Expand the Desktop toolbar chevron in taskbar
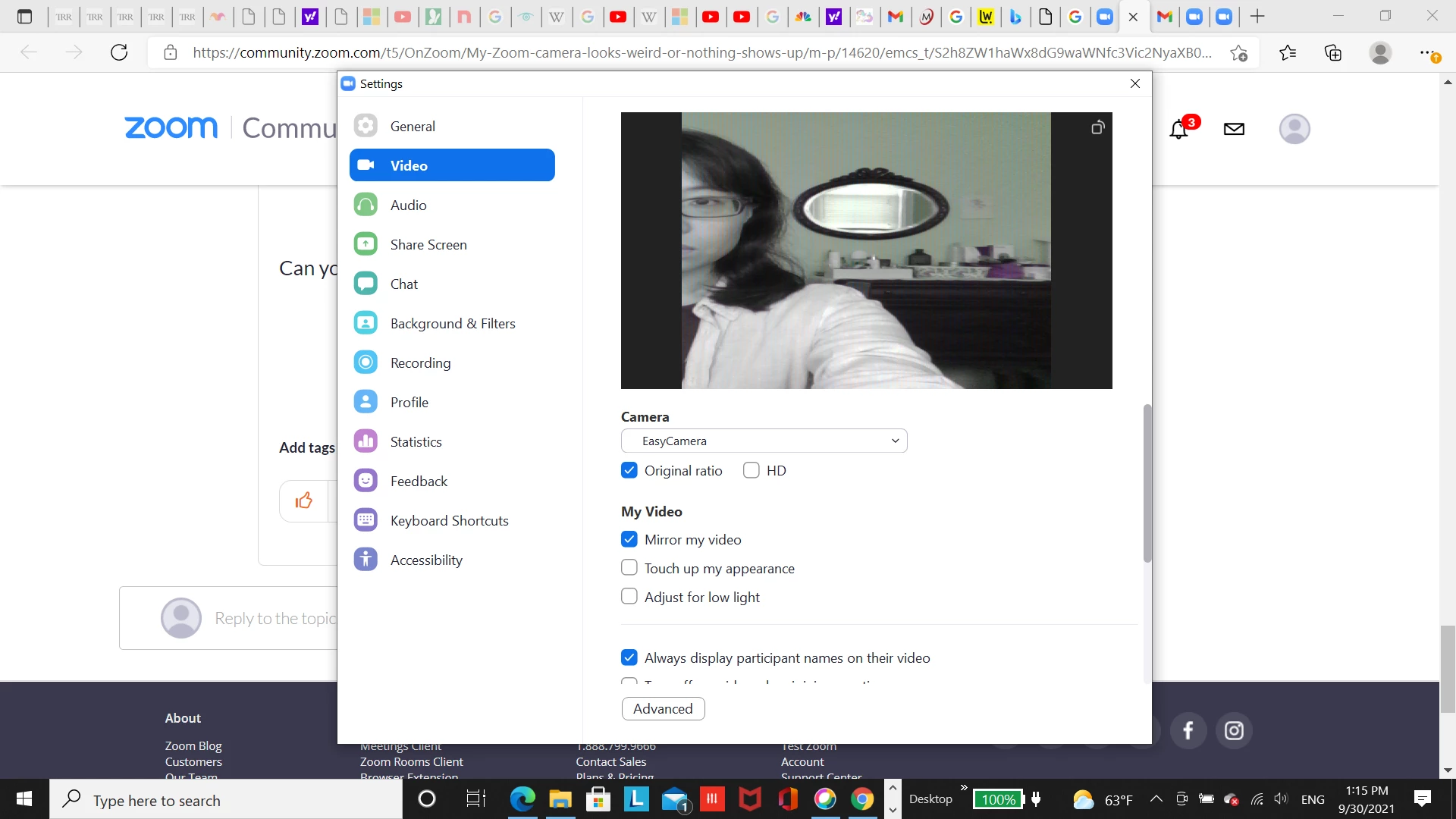The width and height of the screenshot is (1456, 819). click(964, 788)
